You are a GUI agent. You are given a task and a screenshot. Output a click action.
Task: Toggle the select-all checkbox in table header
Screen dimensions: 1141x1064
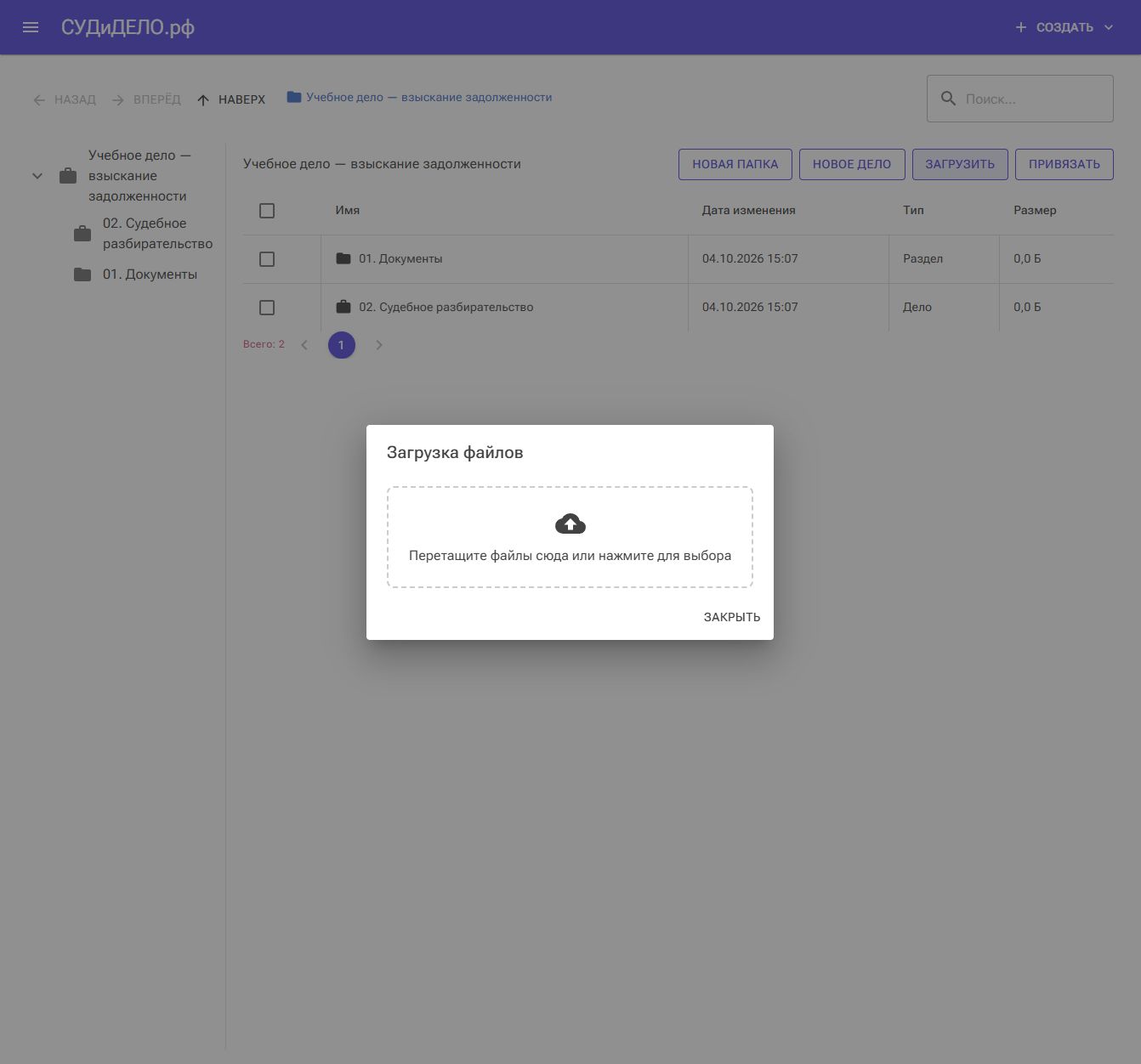coord(267,211)
